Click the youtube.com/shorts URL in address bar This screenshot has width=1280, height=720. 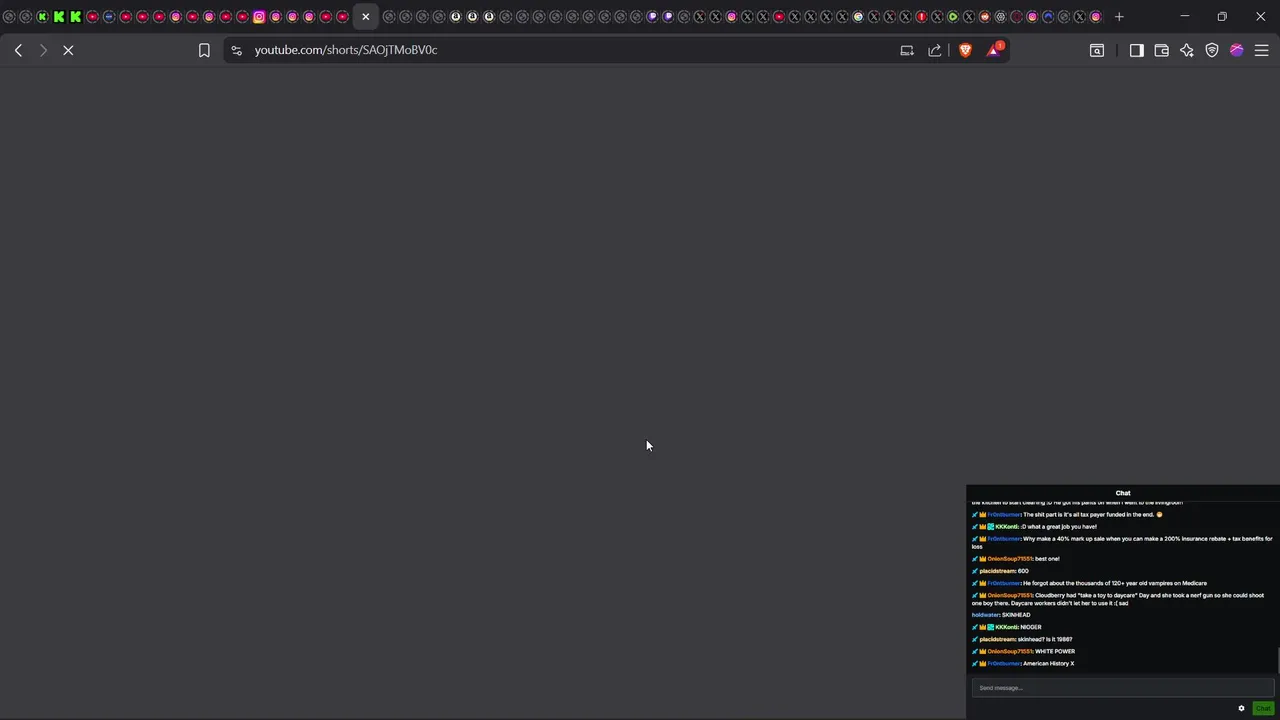point(346,50)
